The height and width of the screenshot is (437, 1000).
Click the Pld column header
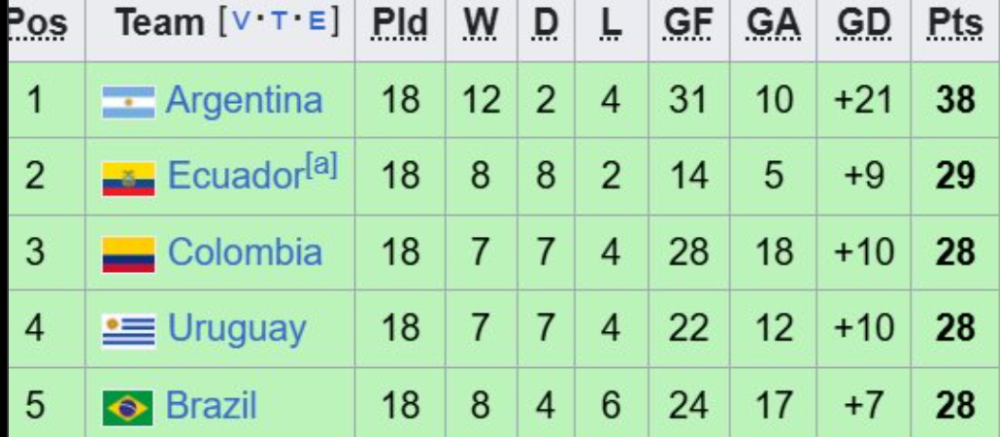pyautogui.click(x=400, y=24)
